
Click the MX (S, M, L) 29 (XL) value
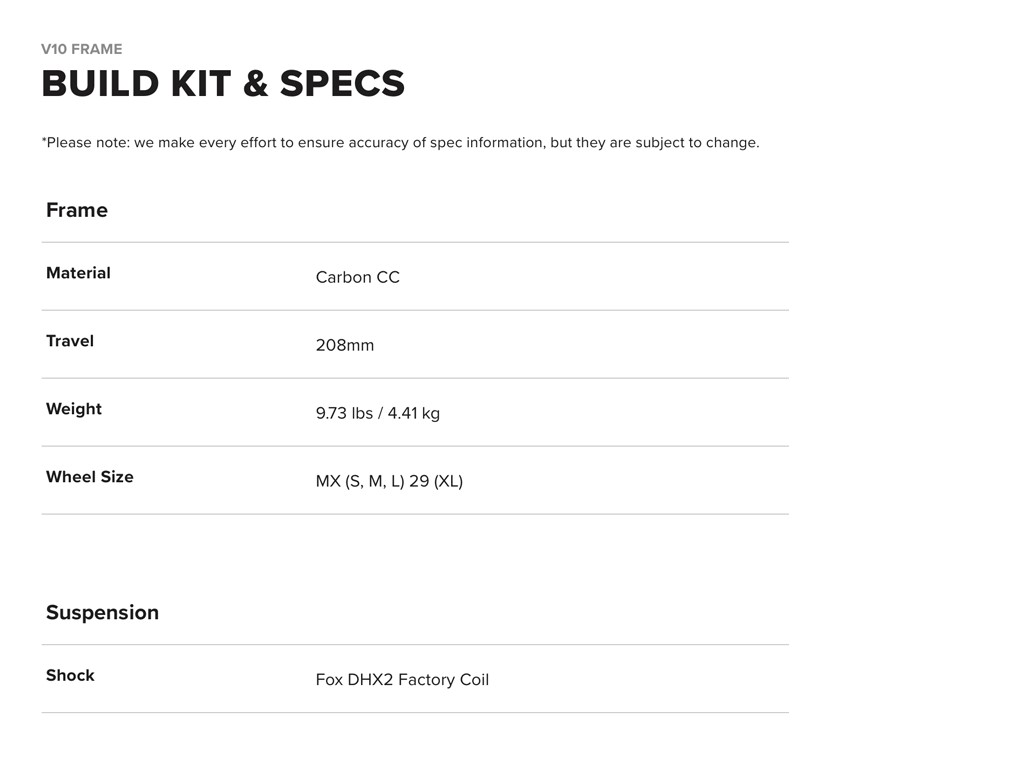(389, 481)
